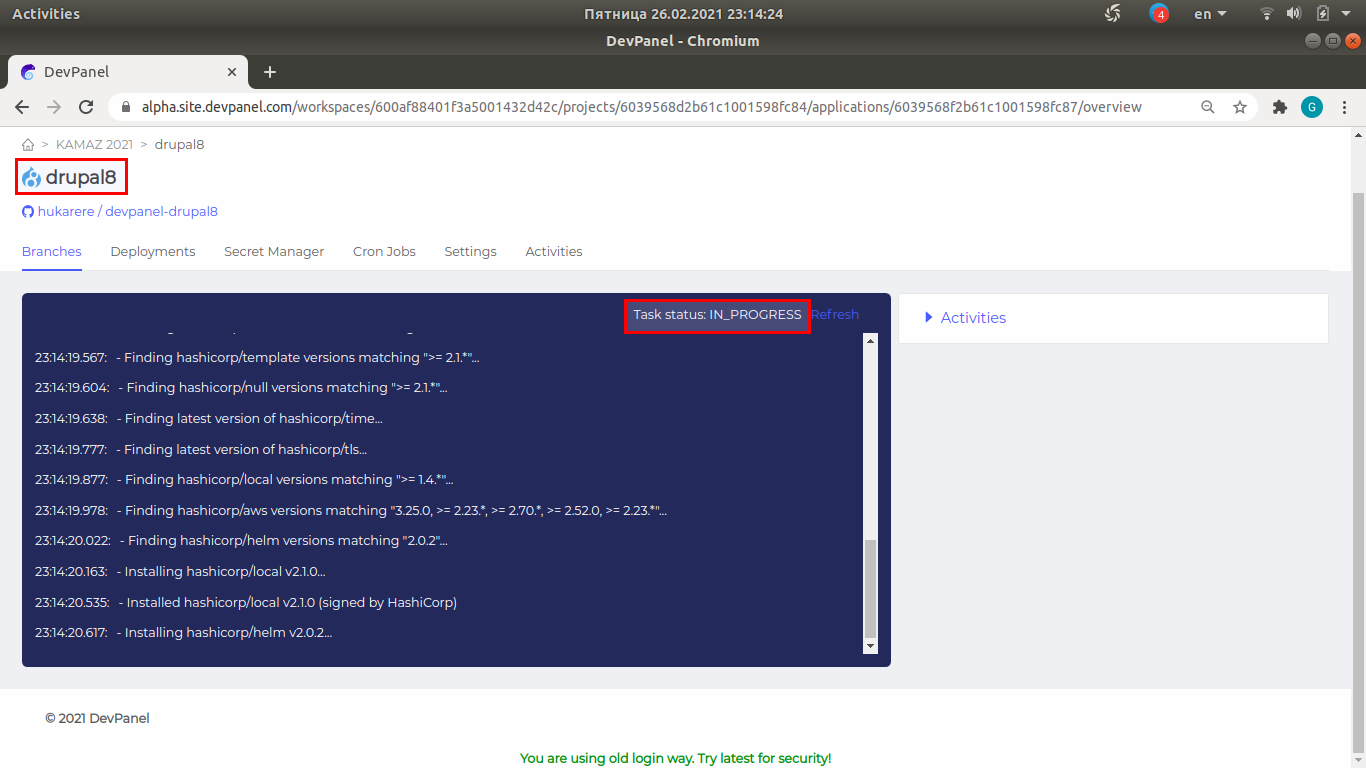Click the green profile avatar icon

click(x=1311, y=107)
